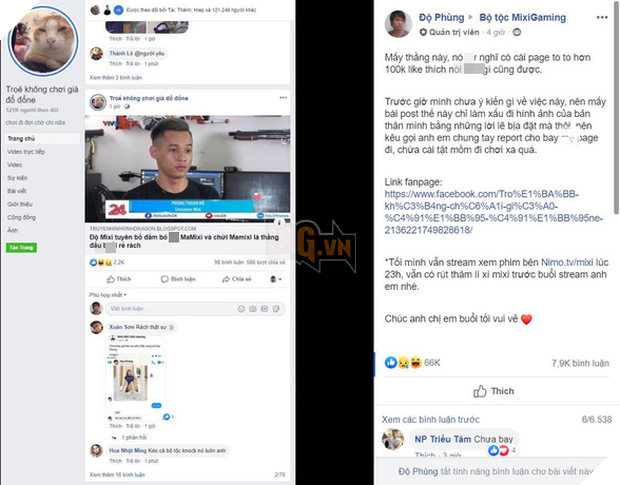Toggle Thích on the Troê page post

click(x=119, y=279)
